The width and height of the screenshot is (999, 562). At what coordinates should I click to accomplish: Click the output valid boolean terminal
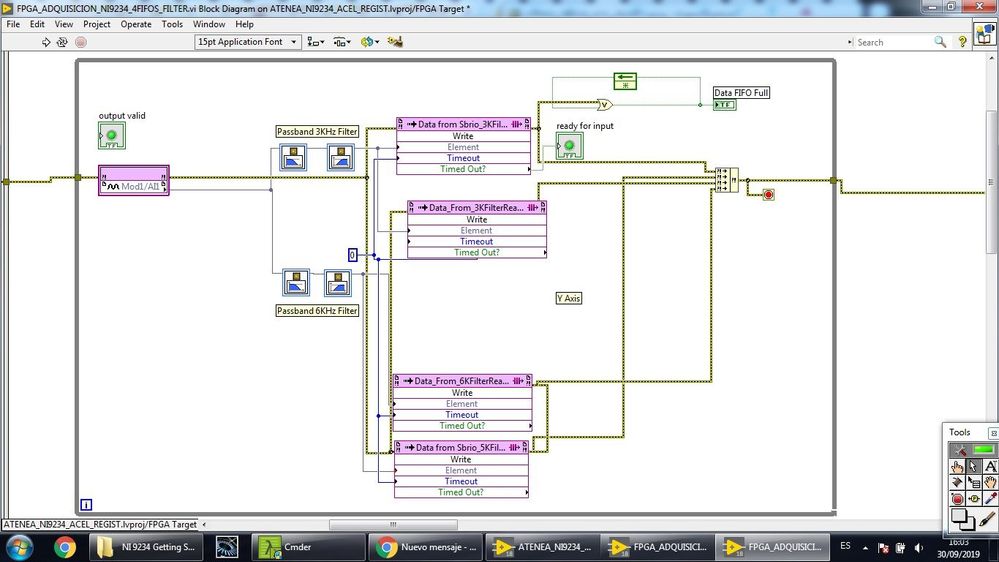(x=111, y=136)
